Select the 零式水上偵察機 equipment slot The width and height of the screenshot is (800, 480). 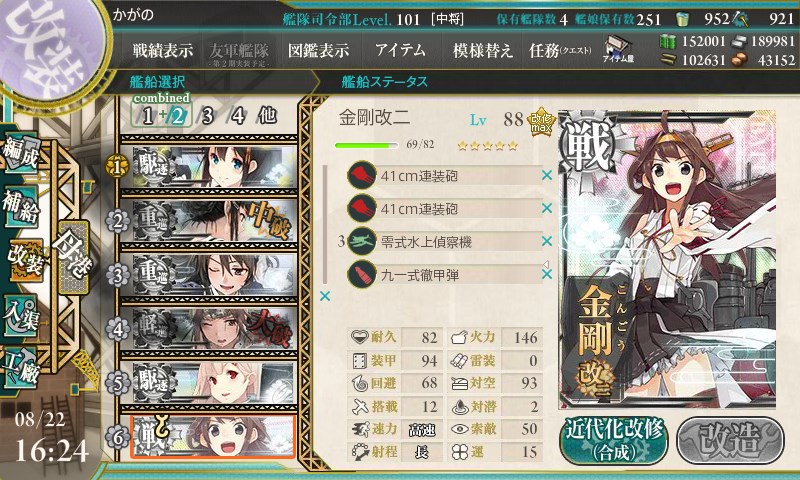(444, 241)
